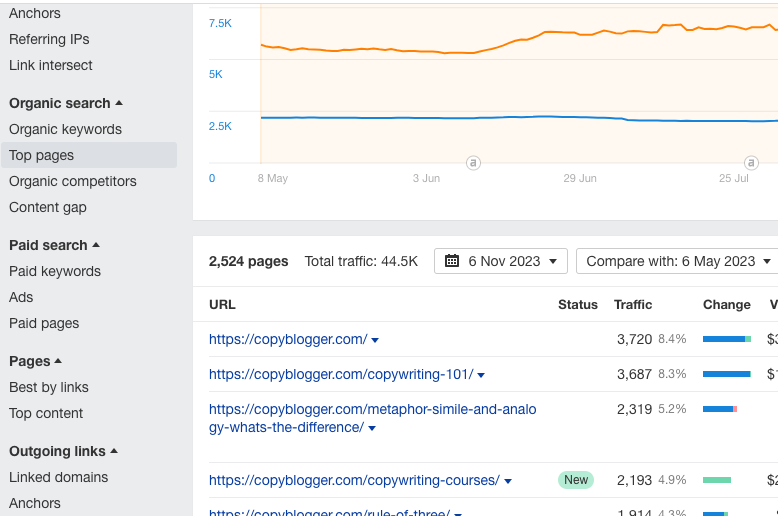Click the calendar icon in date button

click(452, 261)
